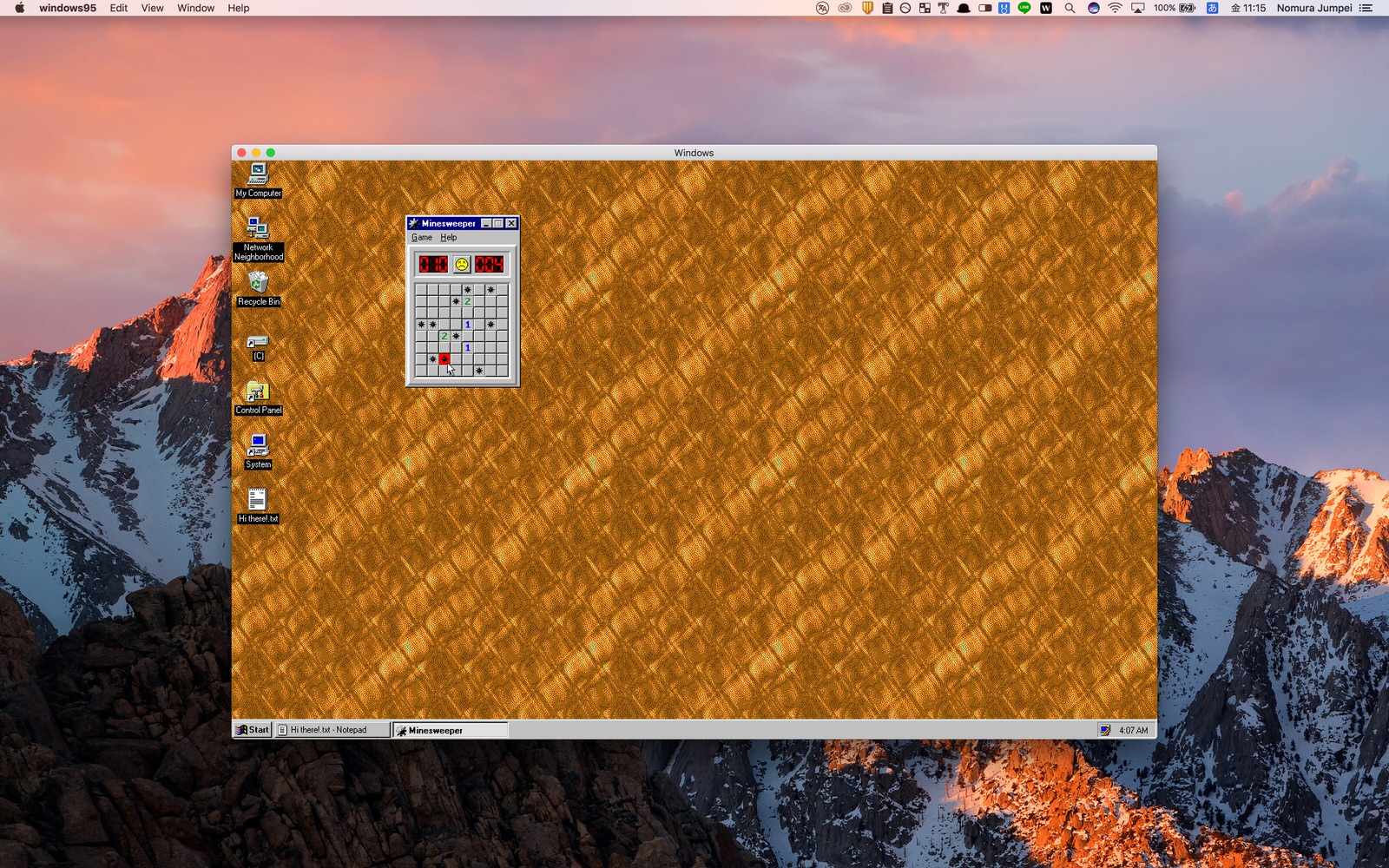This screenshot has height=868, width=1389.
Task: Open the Minesweeper Game menu
Action: click(422, 237)
